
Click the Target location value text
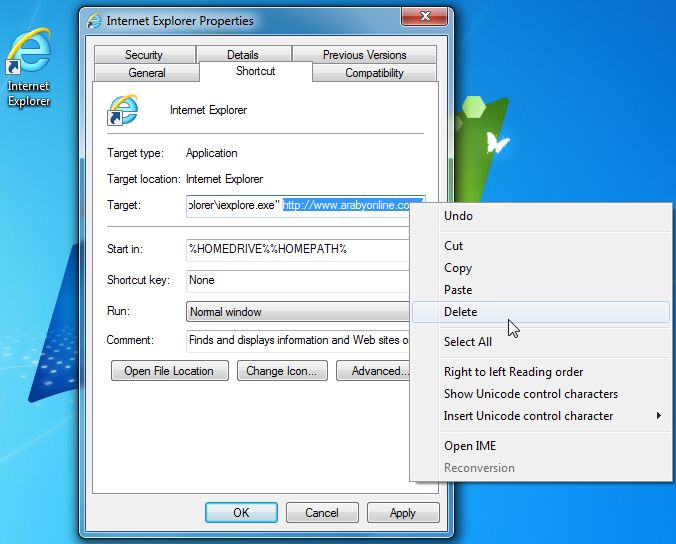[224, 179]
